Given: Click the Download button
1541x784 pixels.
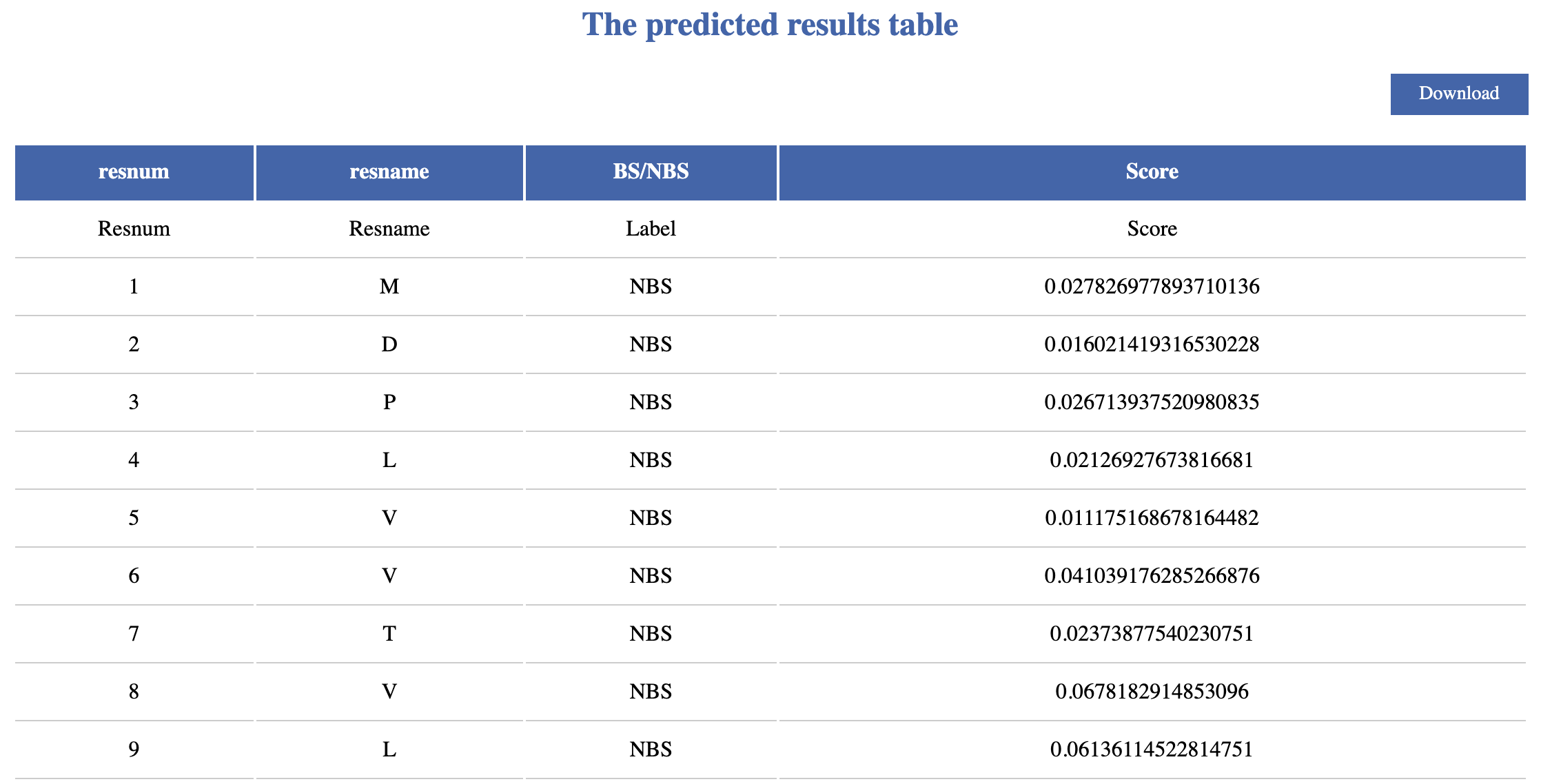Looking at the screenshot, I should pos(1458,94).
